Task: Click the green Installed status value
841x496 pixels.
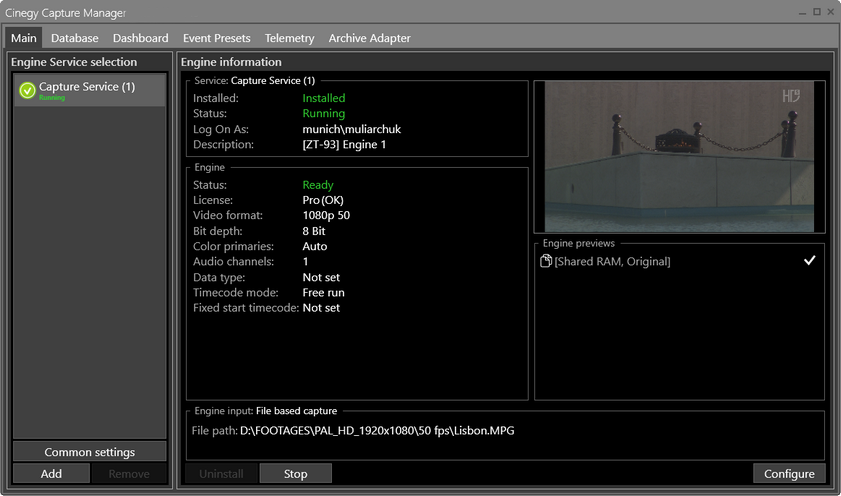Action: tap(323, 98)
